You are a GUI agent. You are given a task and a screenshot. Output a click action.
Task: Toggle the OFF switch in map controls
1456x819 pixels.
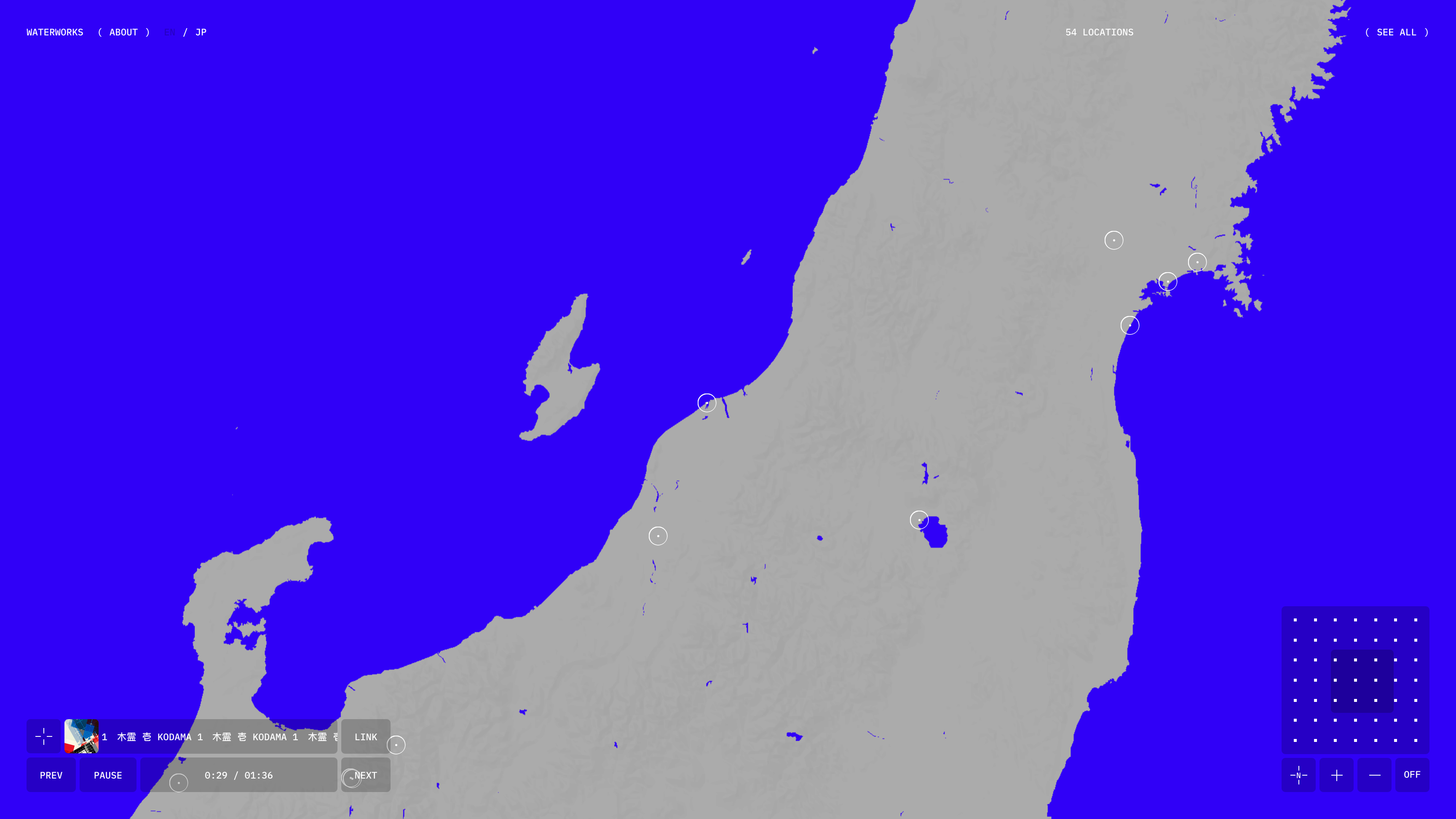[x=1412, y=775]
